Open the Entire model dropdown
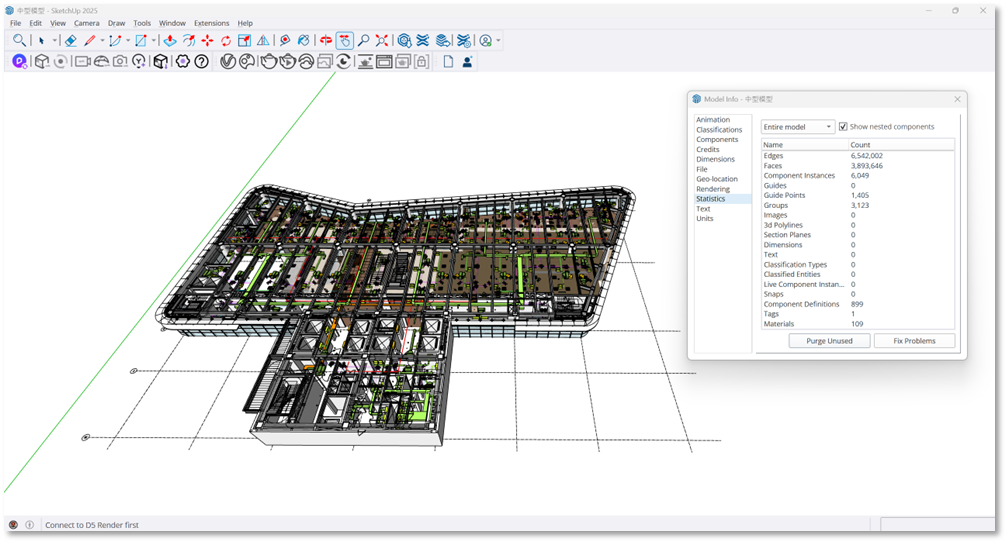The image size is (1008, 544). pyautogui.click(x=798, y=127)
